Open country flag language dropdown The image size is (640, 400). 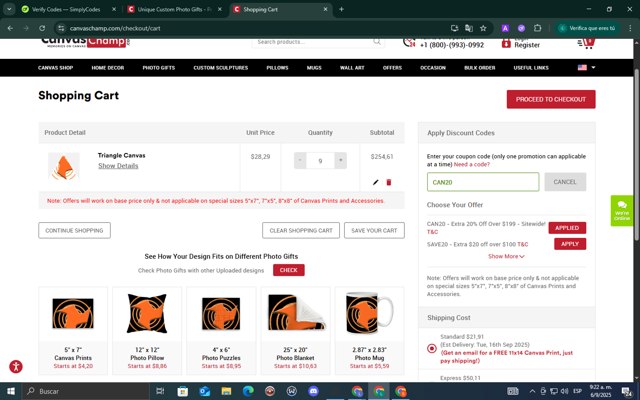587,67
